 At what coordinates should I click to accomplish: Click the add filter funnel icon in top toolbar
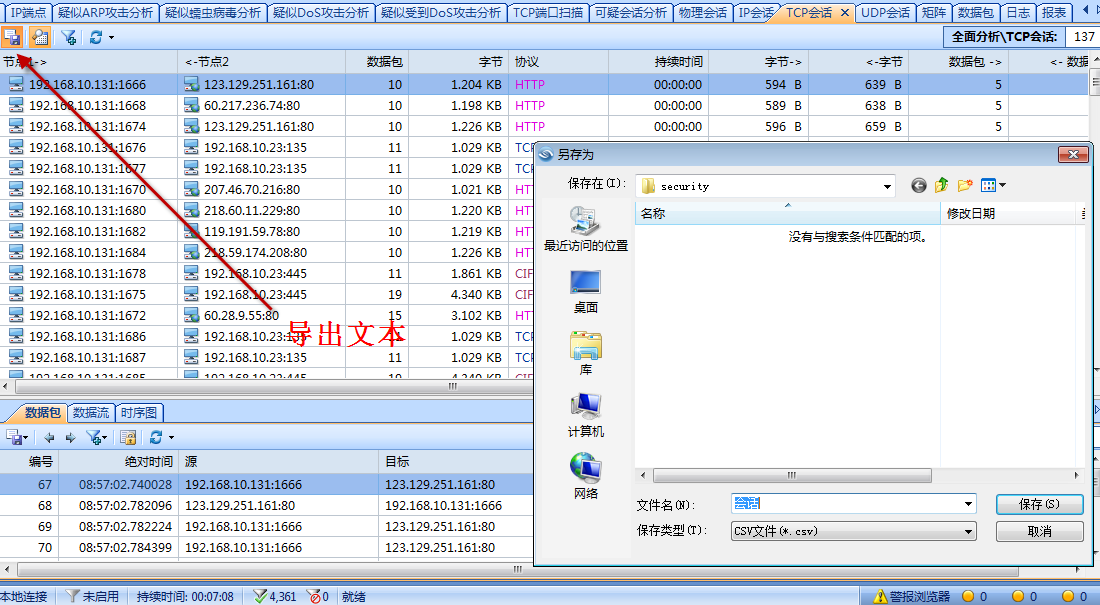click(69, 37)
